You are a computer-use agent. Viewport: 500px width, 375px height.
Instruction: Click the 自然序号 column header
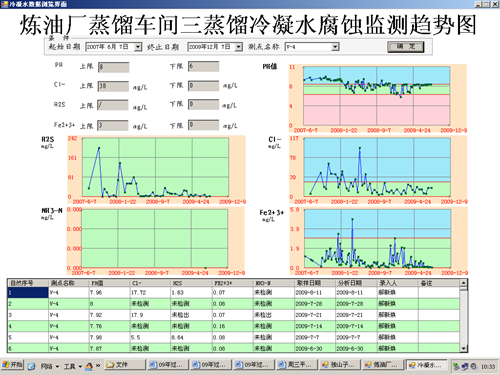click(28, 283)
